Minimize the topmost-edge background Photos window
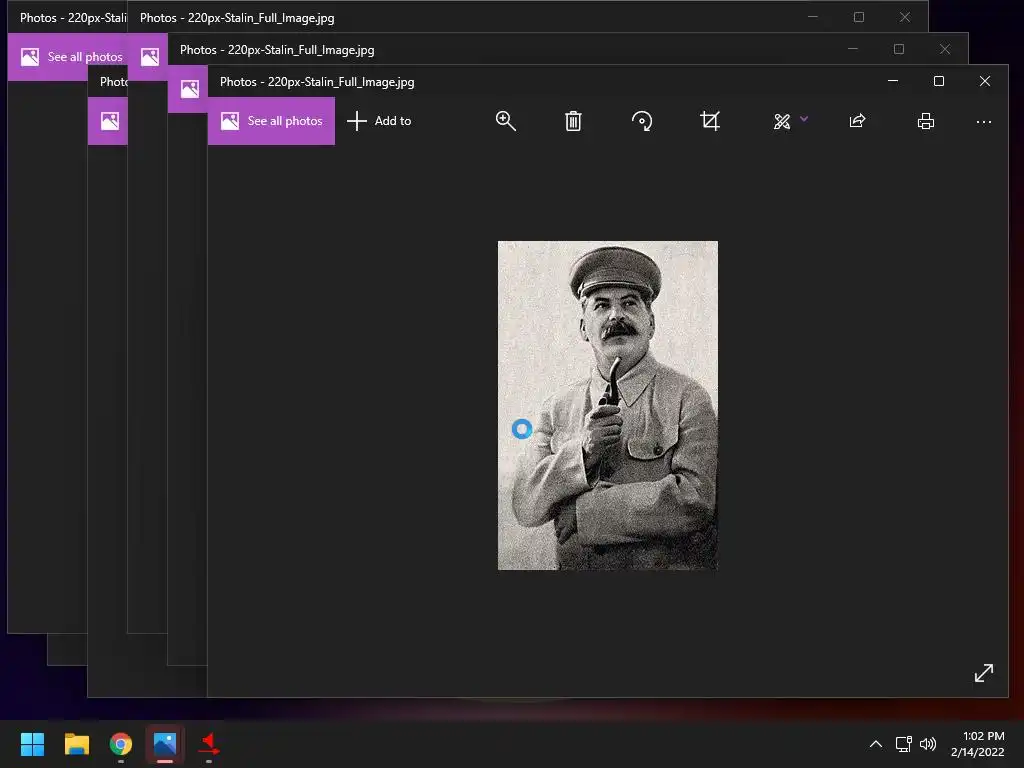Screen dimensions: 1024x768 [x=812, y=17]
